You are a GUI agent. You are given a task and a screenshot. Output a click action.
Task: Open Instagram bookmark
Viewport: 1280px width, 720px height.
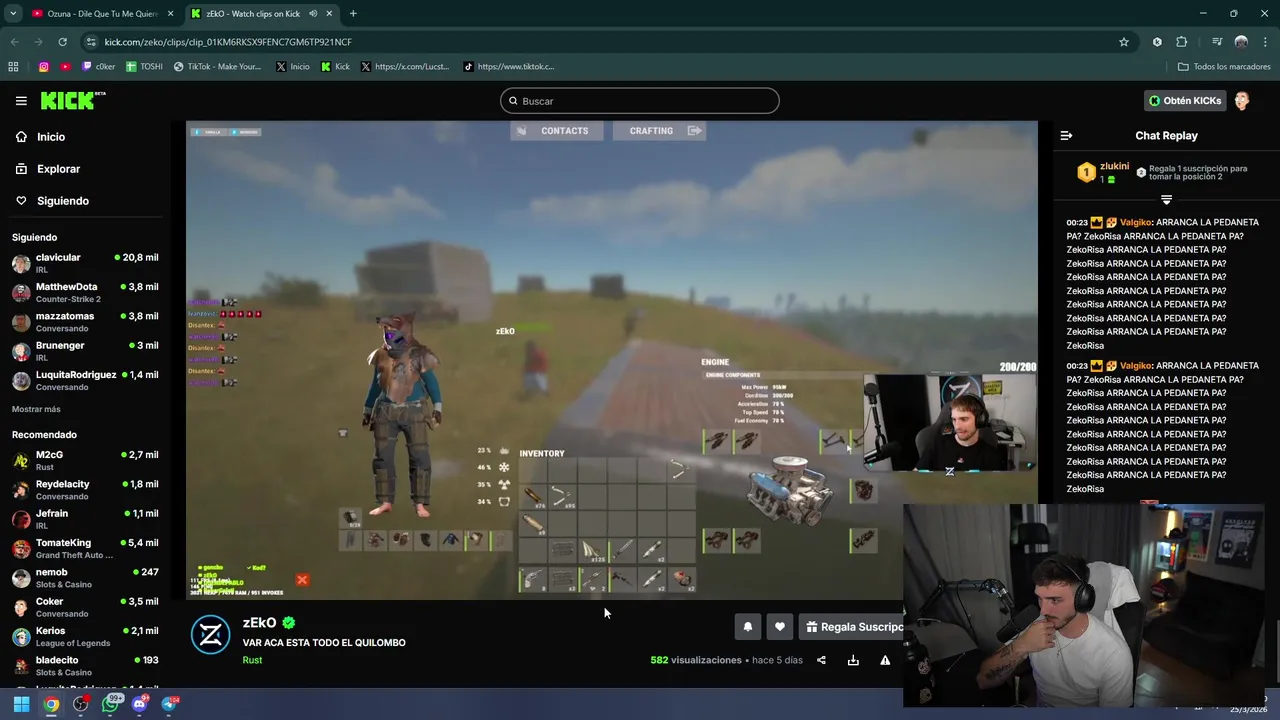click(x=44, y=67)
